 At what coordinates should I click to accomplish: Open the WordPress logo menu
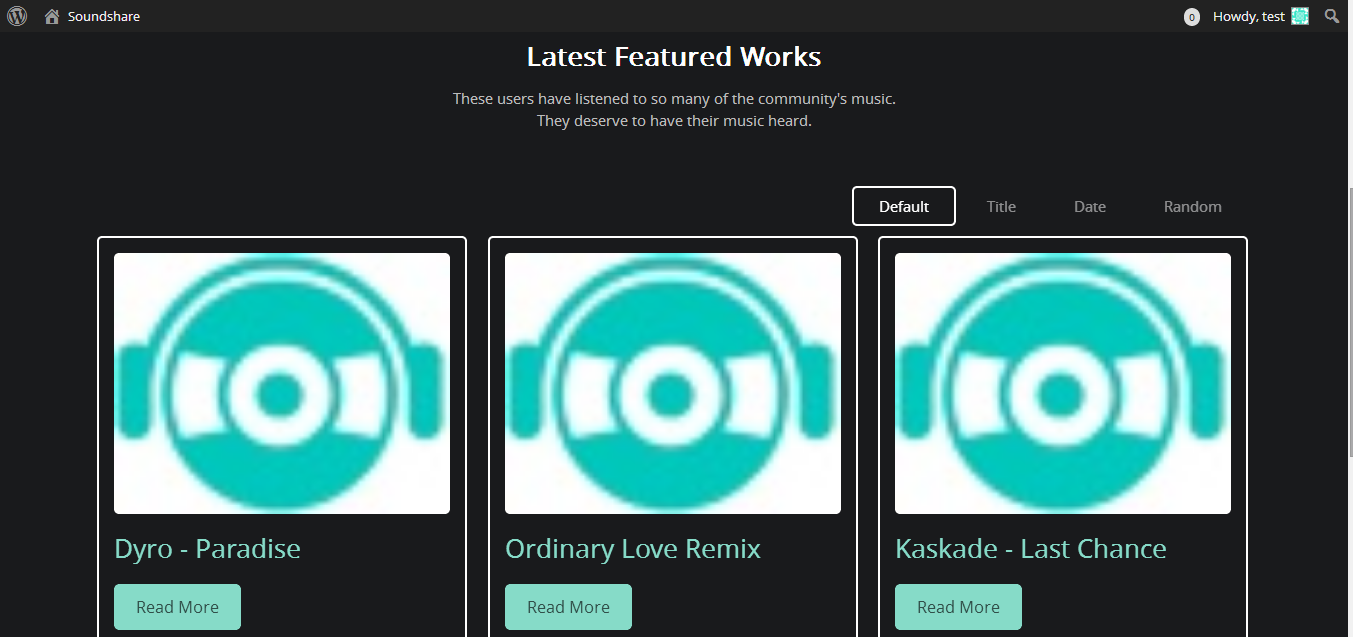pos(17,16)
